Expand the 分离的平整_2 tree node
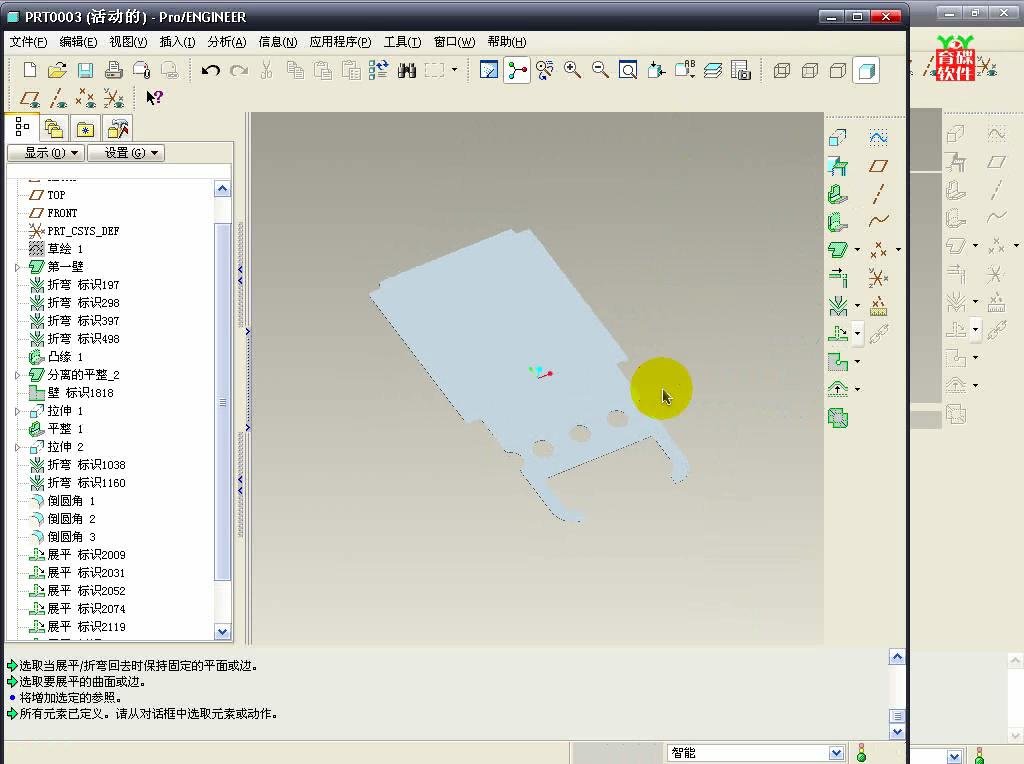This screenshot has height=764, width=1024. (18, 375)
